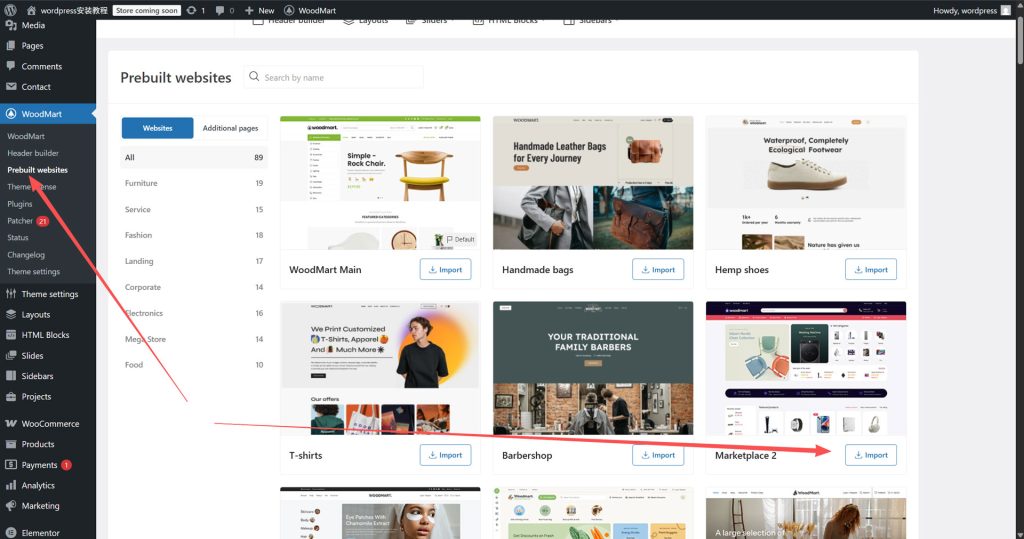
Task: Click the Barbershop demo preview thumbnail
Action: tap(592, 368)
